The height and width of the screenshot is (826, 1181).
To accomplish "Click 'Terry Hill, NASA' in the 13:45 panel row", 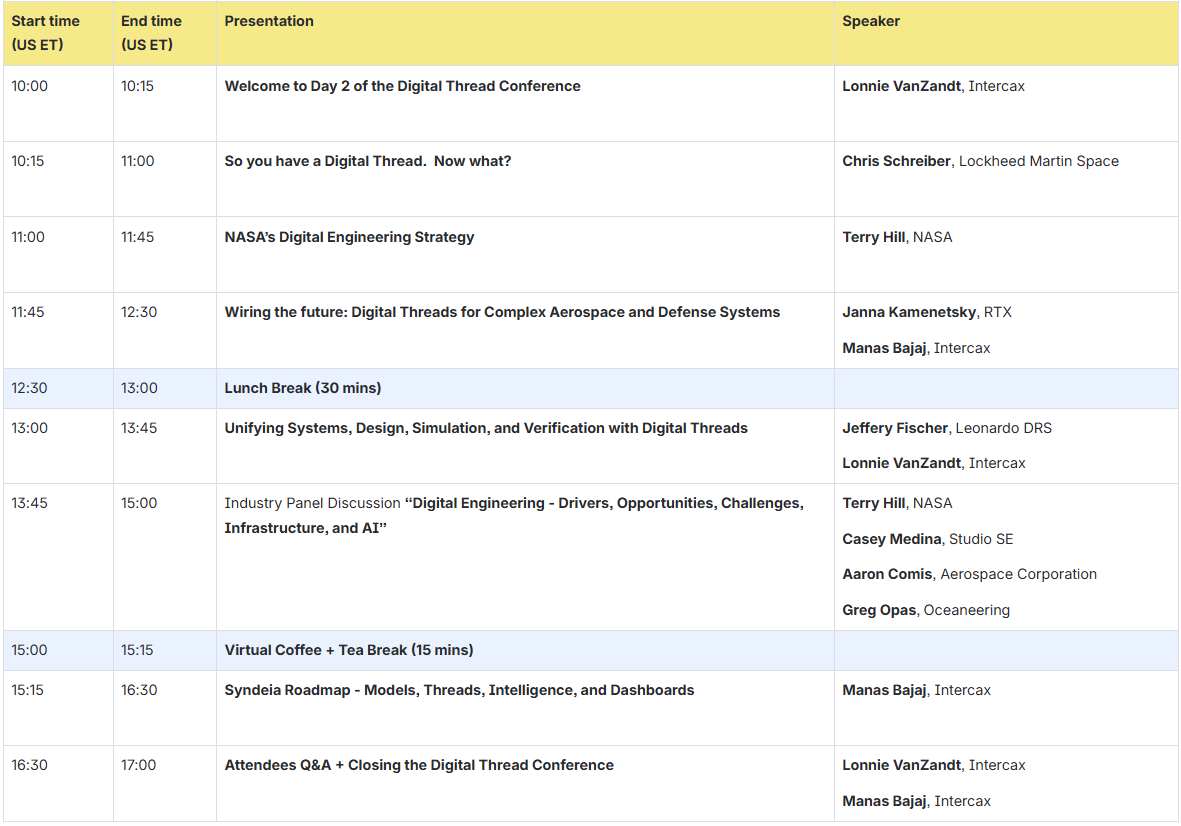I will click(x=897, y=503).
